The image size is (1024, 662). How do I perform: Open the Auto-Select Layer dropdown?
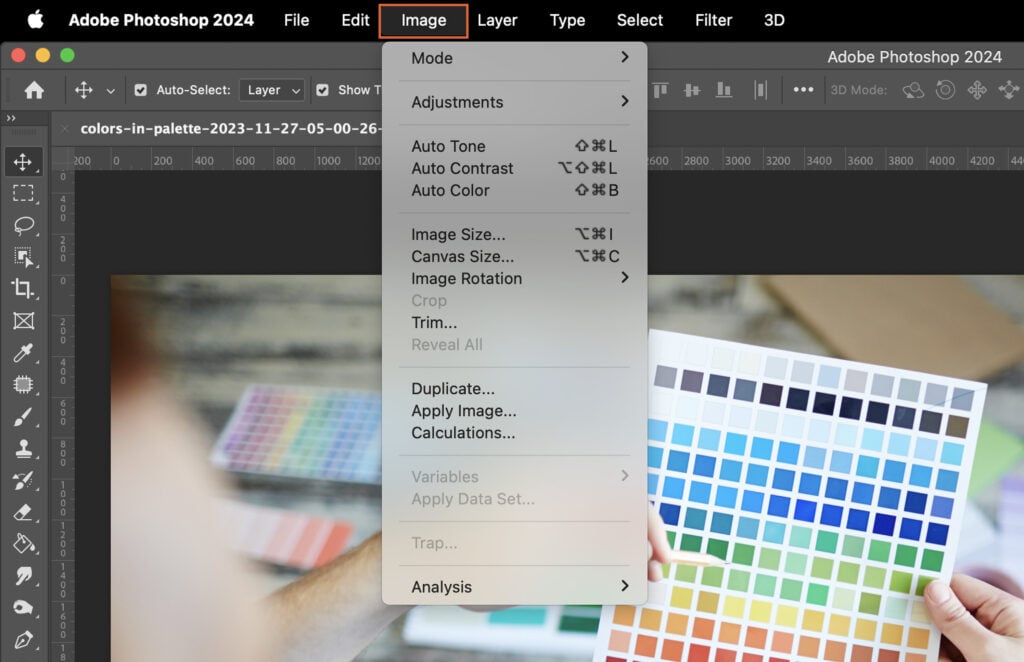tap(271, 89)
